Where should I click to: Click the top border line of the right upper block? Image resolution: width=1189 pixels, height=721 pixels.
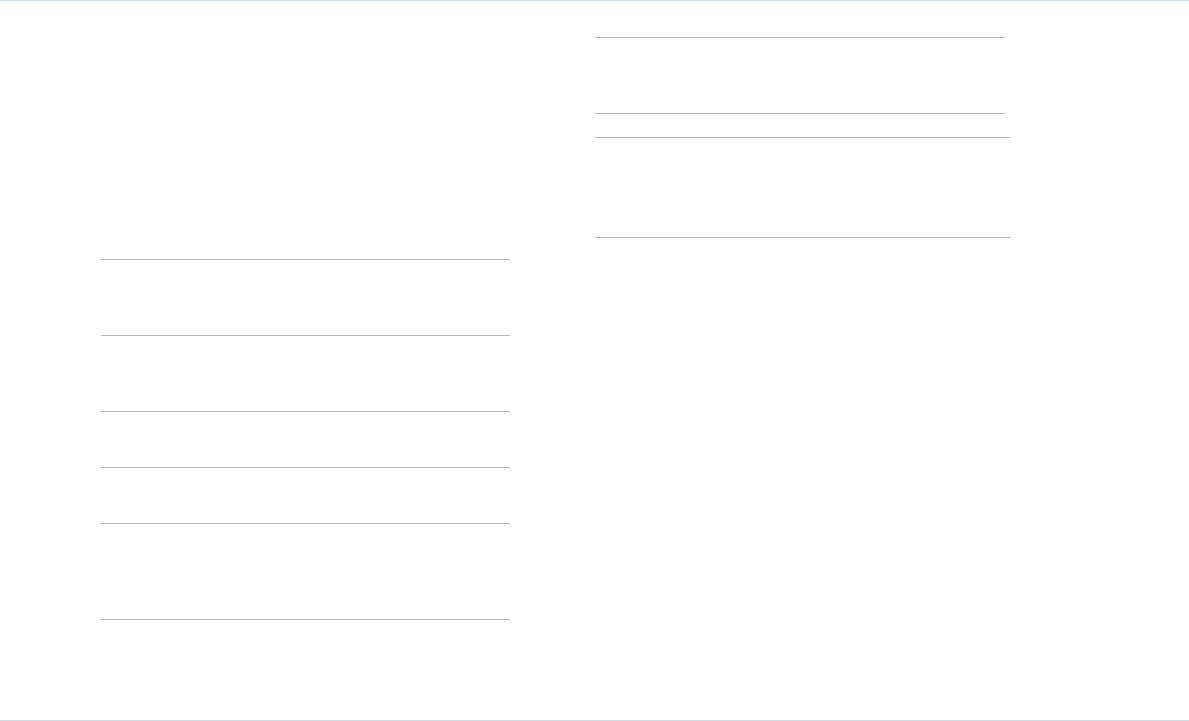point(800,38)
